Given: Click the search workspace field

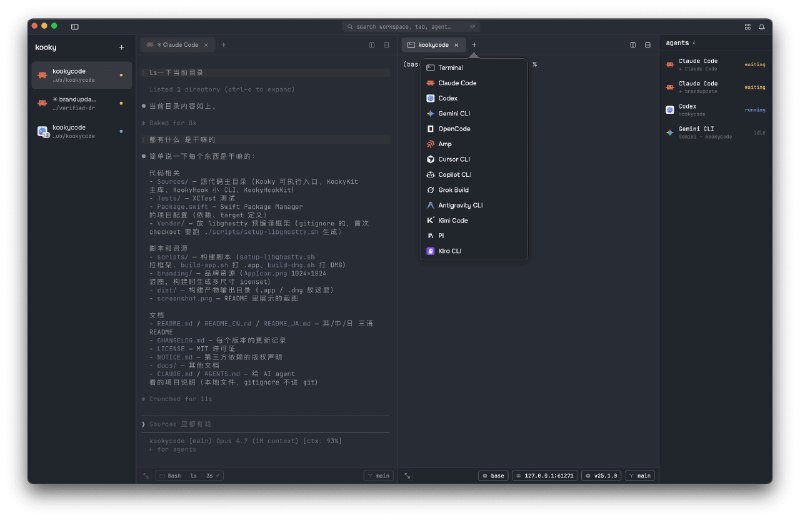Looking at the screenshot, I should point(411,27).
